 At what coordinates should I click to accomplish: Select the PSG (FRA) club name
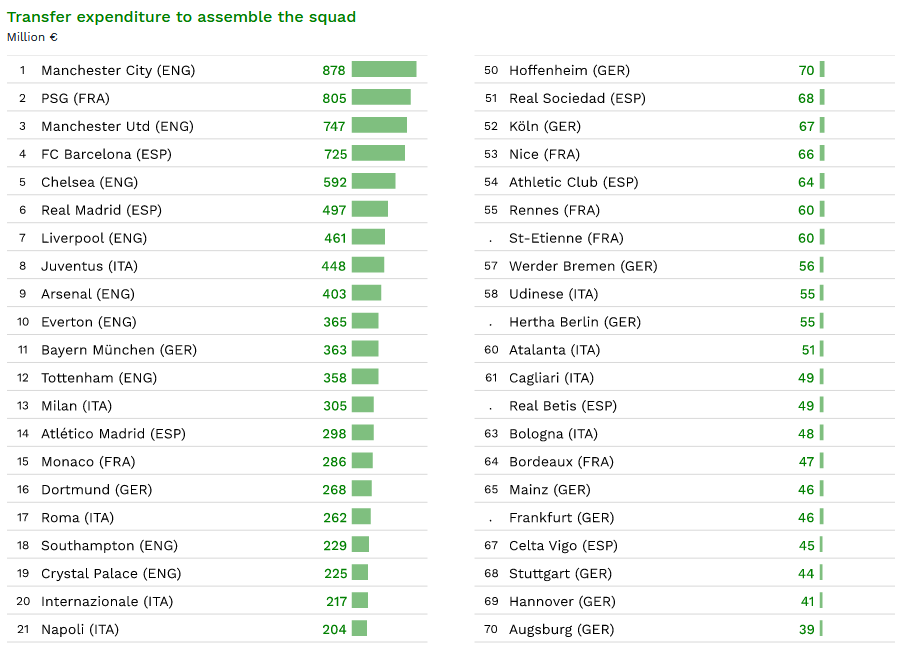click(x=75, y=98)
